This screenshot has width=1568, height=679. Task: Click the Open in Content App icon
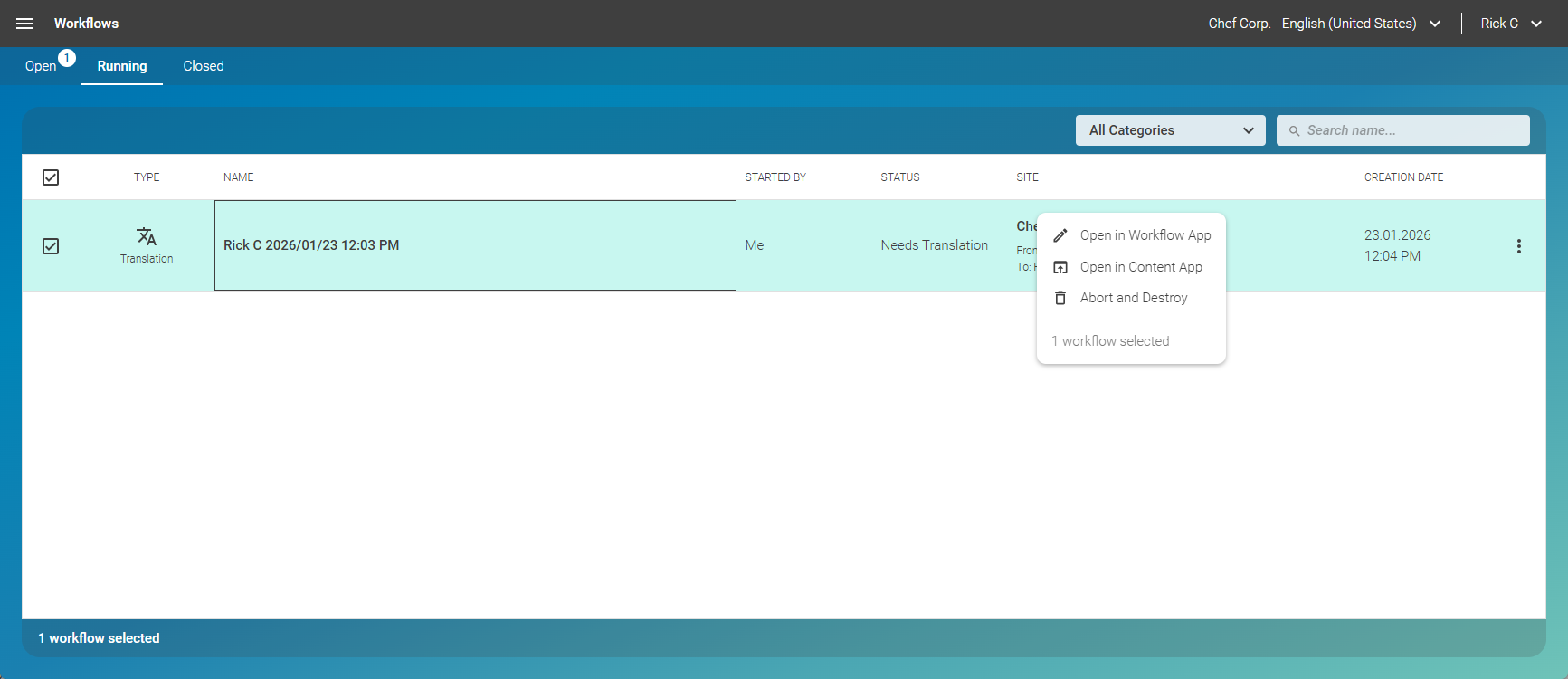click(x=1060, y=267)
